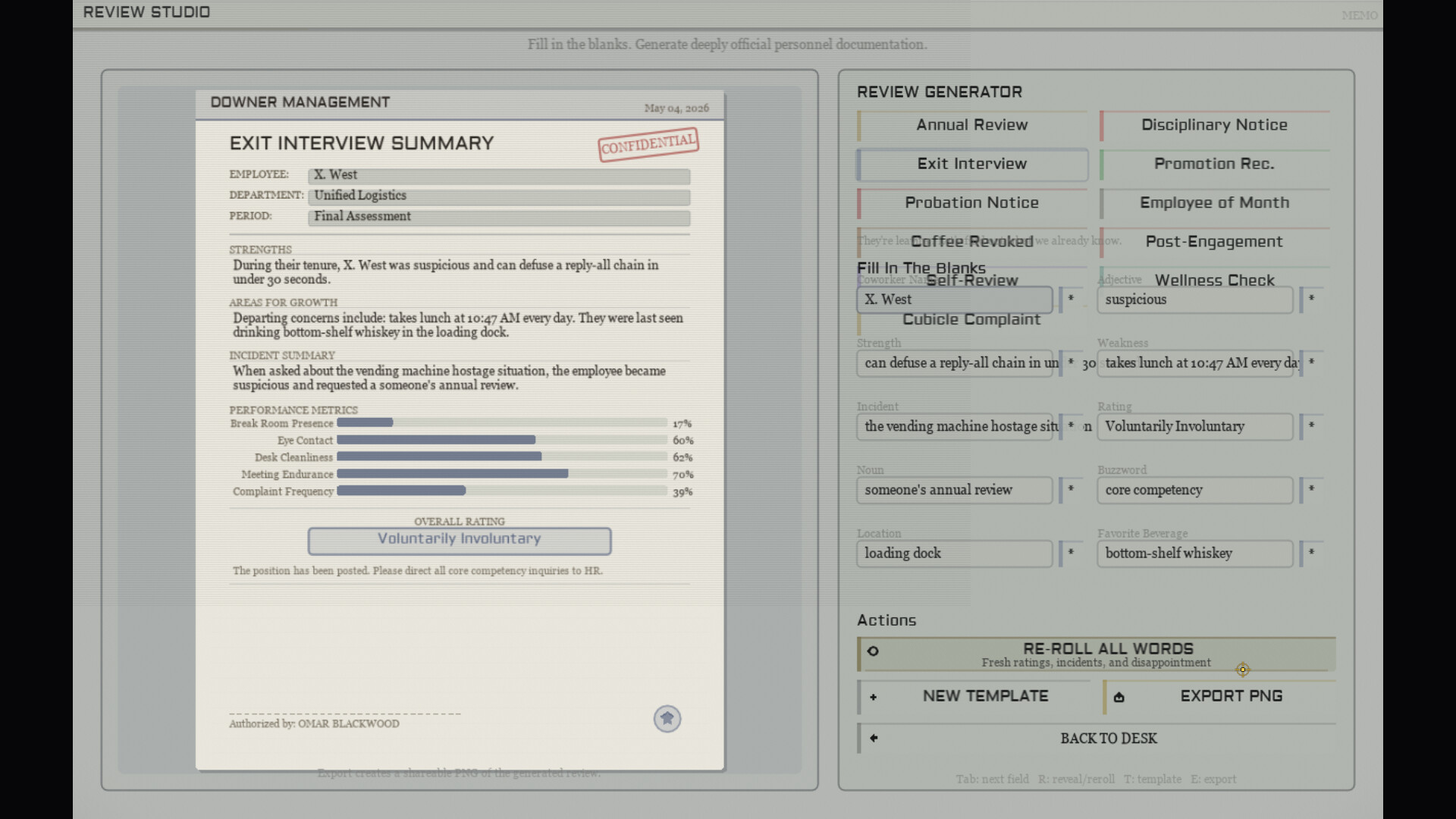Reroll the Incident asterisk button
This screenshot has width=1456, height=819.
click(1071, 426)
